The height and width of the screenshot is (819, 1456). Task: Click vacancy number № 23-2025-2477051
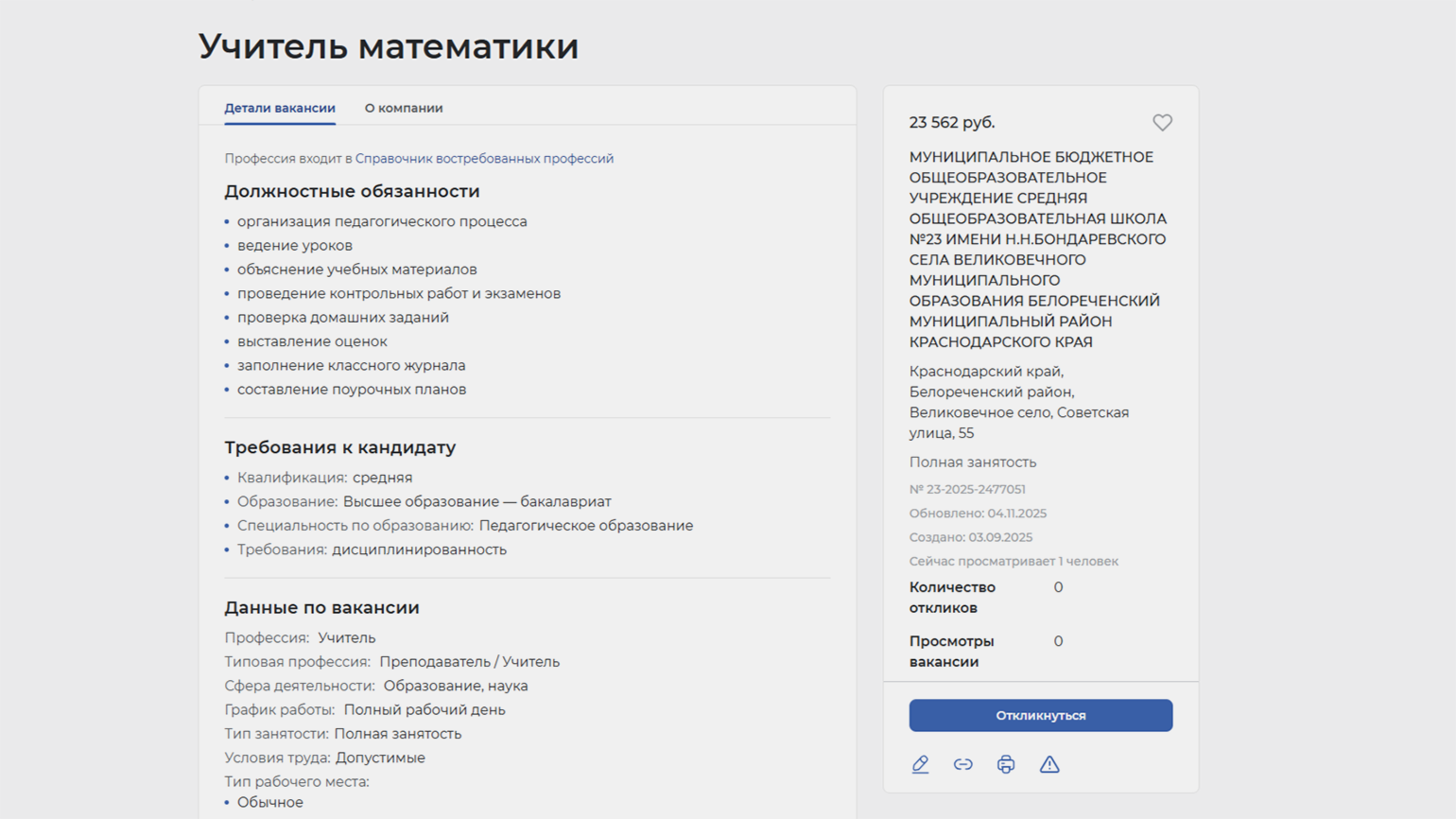(967, 490)
